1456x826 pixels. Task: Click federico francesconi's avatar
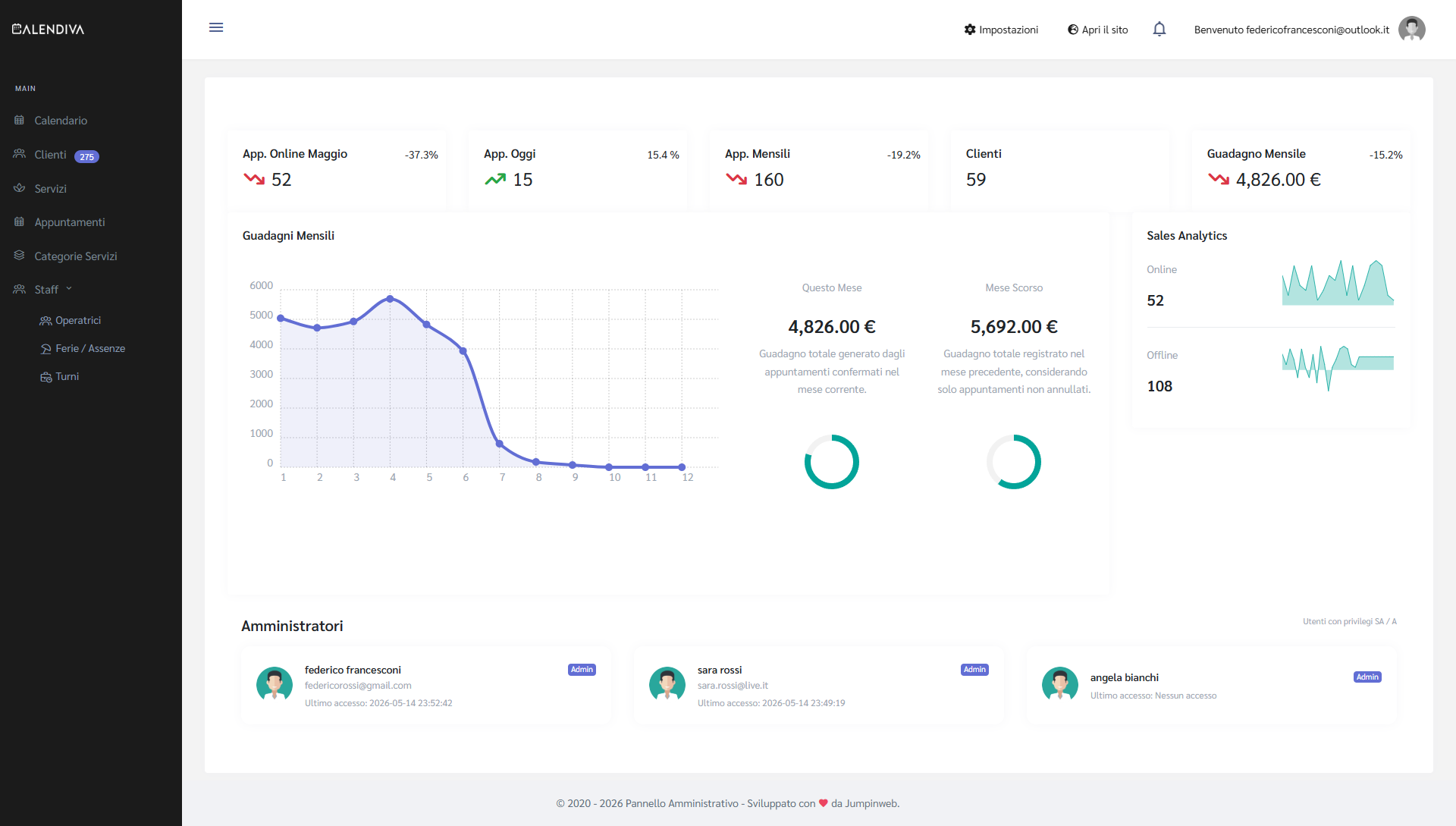pyautogui.click(x=275, y=684)
